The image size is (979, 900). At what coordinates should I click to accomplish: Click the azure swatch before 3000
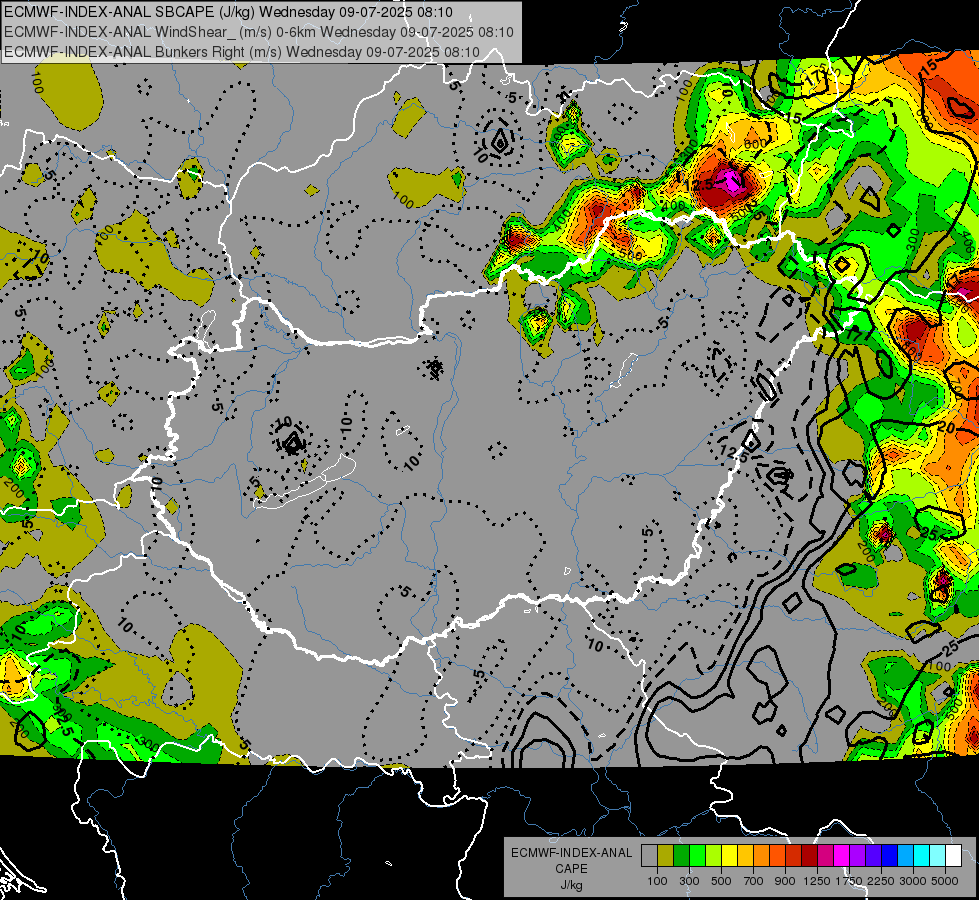pyautogui.click(x=905, y=856)
